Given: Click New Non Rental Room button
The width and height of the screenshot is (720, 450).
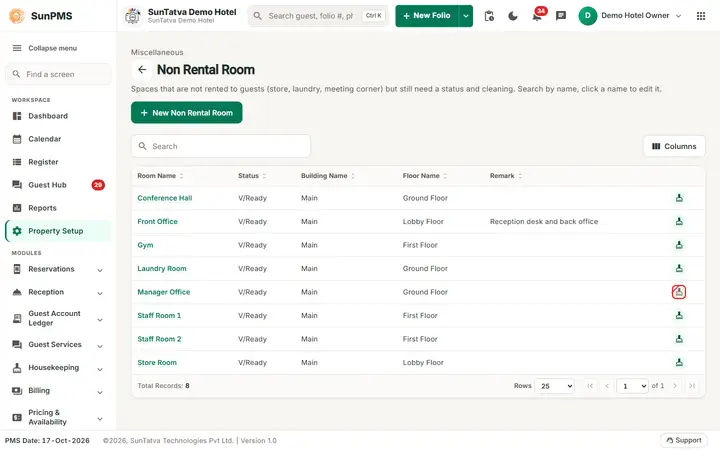Looking at the screenshot, I should click(186, 113).
